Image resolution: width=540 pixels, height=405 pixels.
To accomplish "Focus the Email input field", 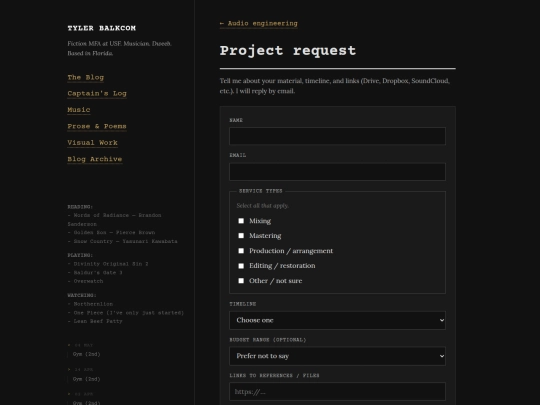I will (338, 172).
